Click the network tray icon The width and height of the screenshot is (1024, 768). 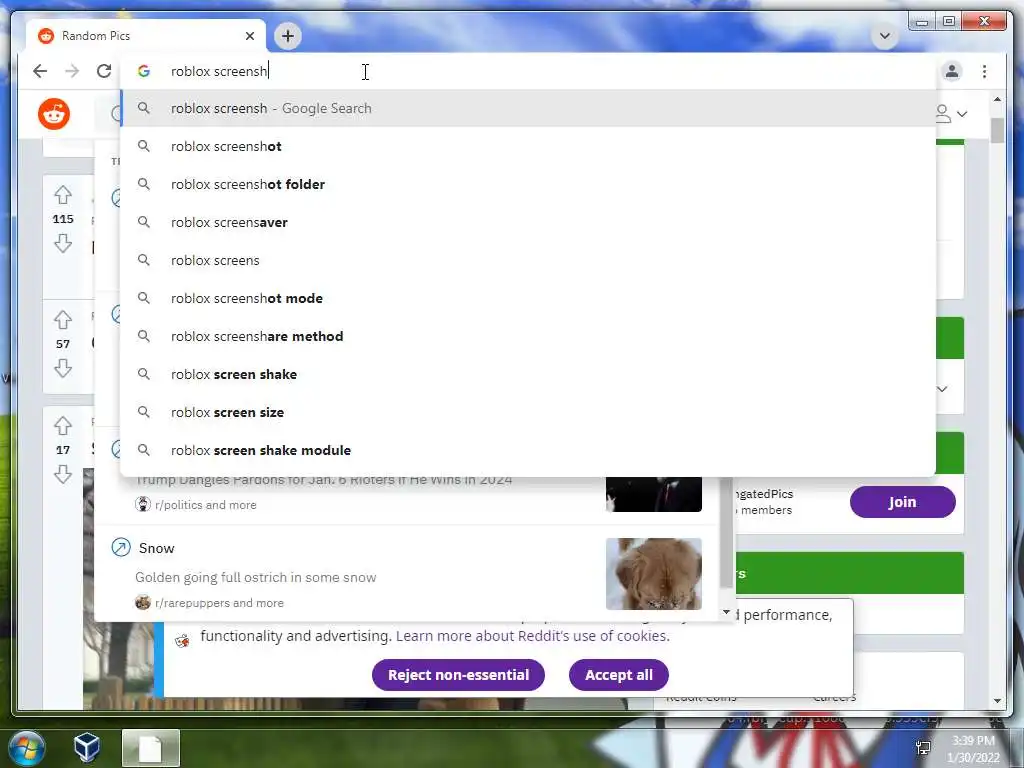[x=923, y=748]
